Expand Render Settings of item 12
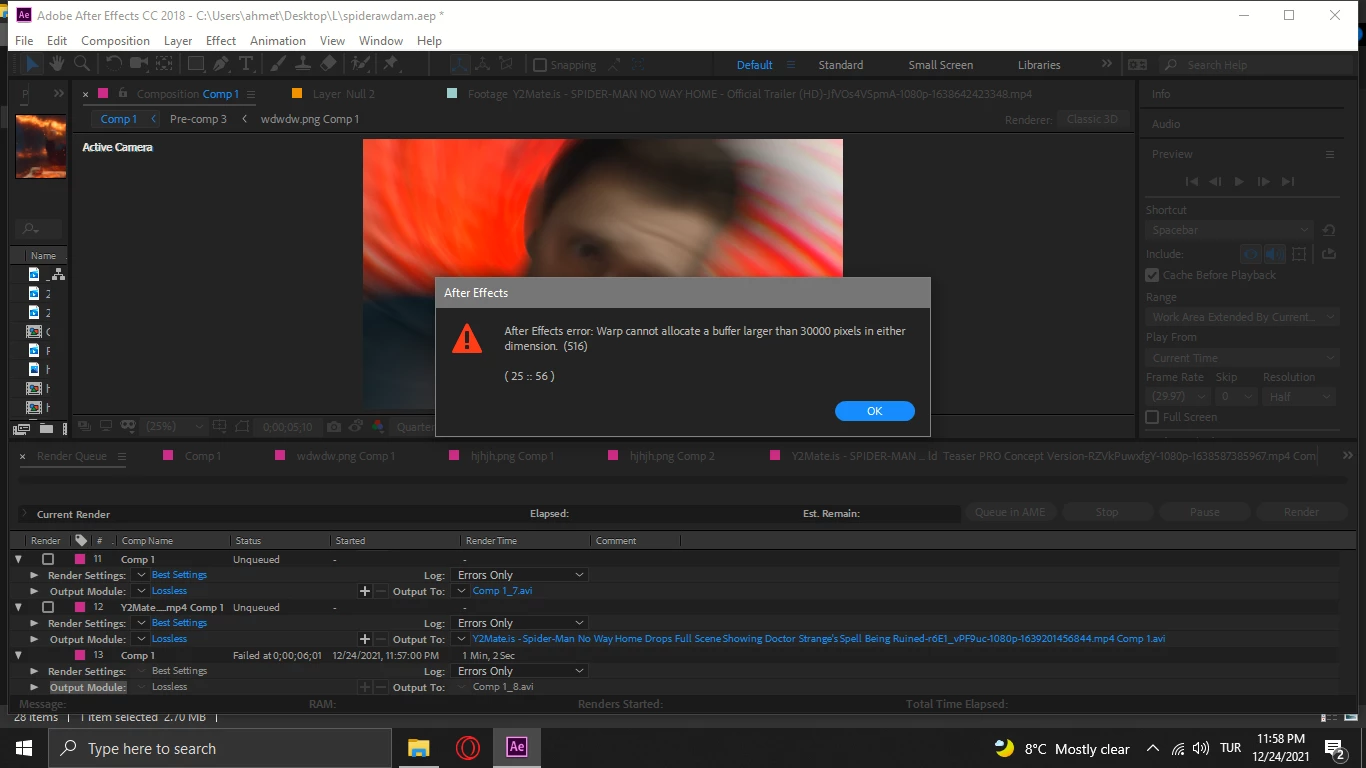Image resolution: width=1366 pixels, height=768 pixels. pos(34,623)
